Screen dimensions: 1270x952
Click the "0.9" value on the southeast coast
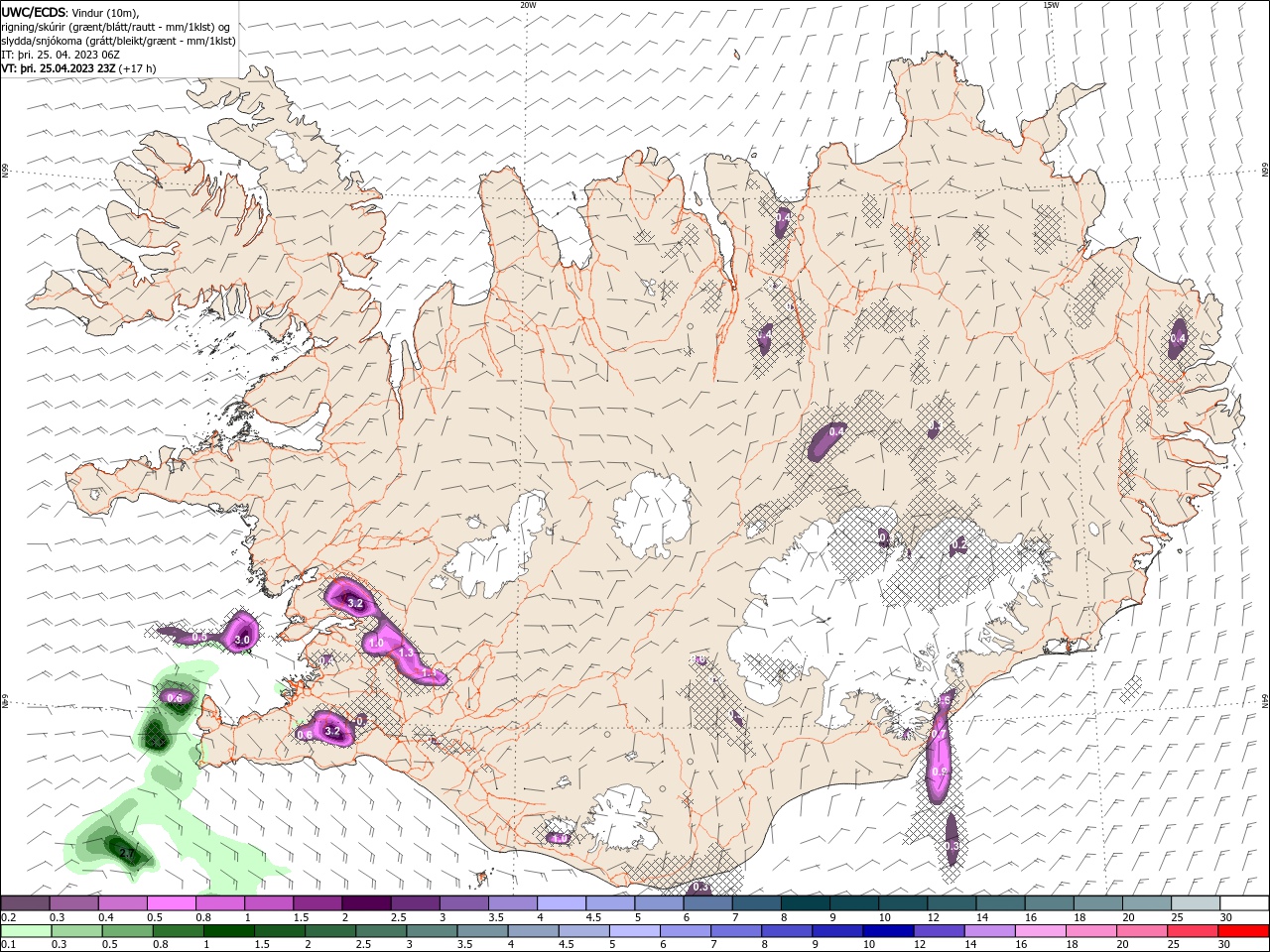tap(941, 773)
